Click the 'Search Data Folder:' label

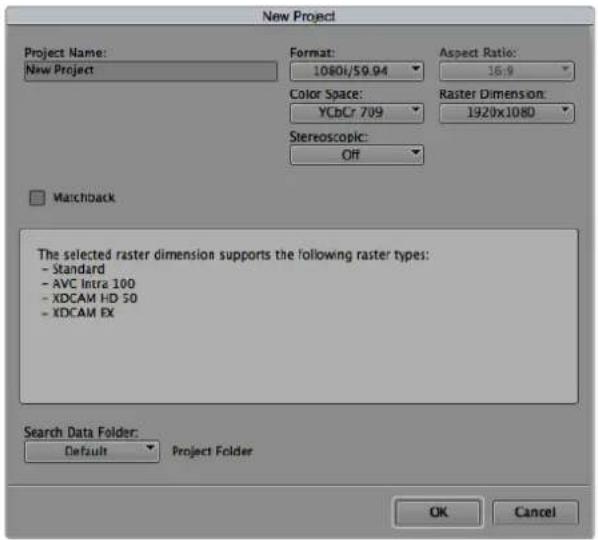click(81, 432)
